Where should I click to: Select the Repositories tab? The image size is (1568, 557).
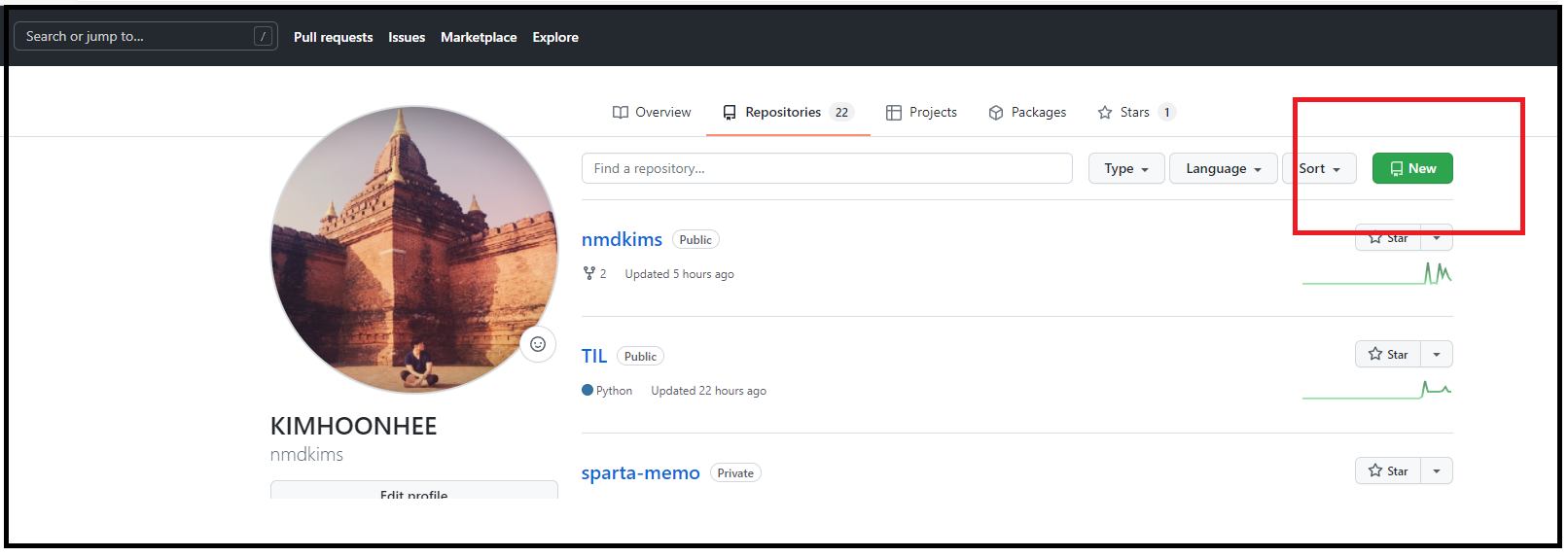click(788, 112)
